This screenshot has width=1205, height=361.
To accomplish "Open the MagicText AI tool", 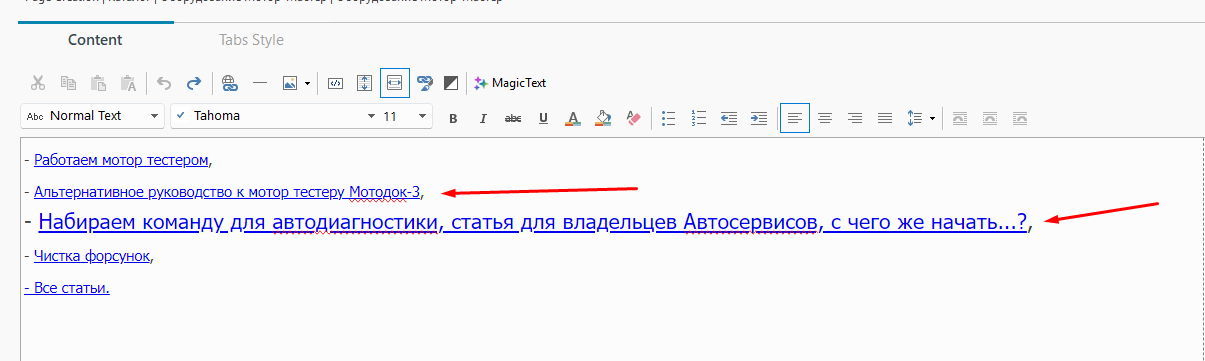I will point(510,83).
